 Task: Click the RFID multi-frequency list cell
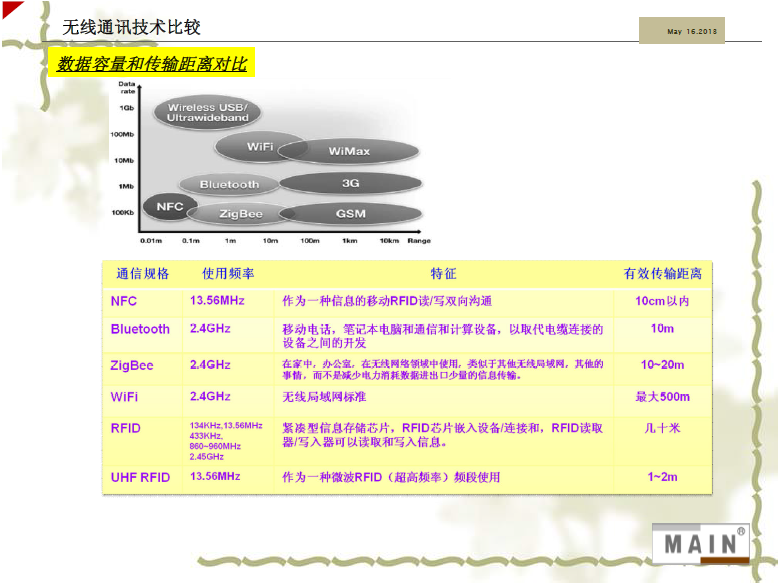coord(226,441)
